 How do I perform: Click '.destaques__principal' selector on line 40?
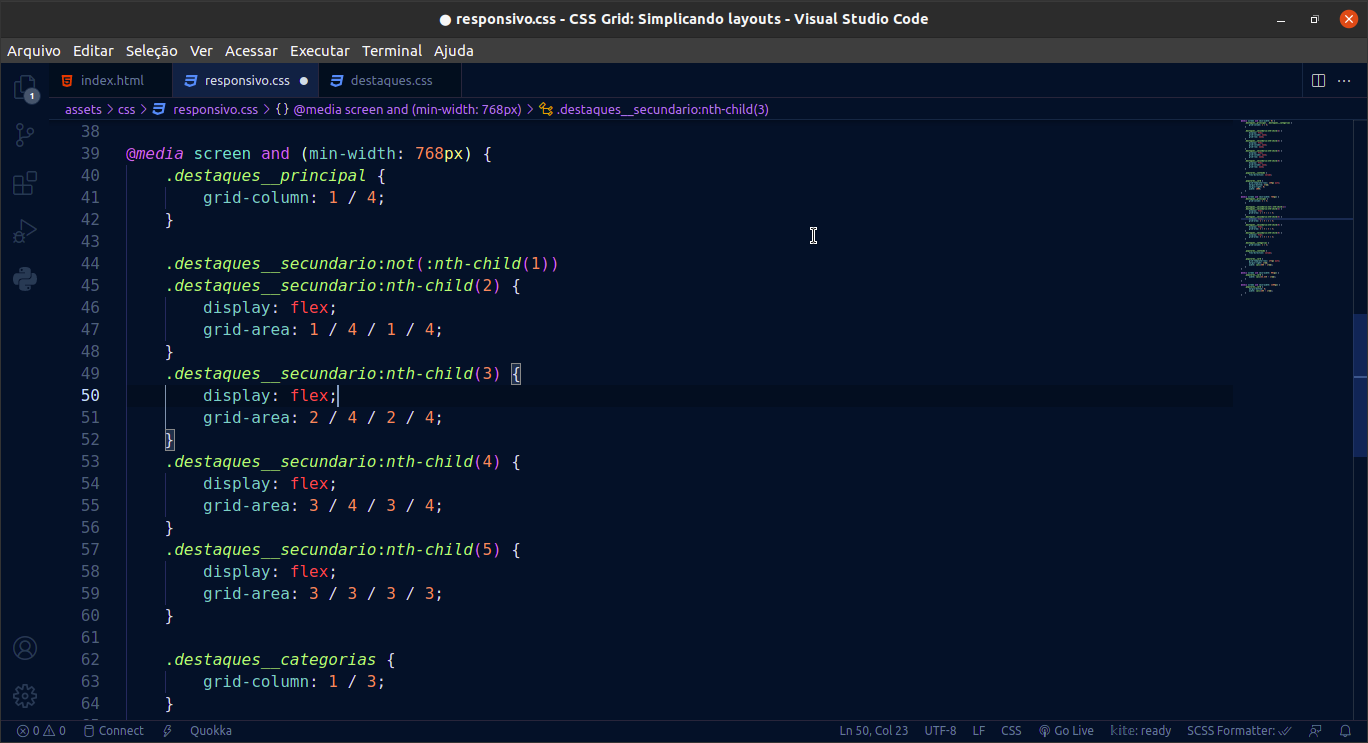tap(266, 176)
